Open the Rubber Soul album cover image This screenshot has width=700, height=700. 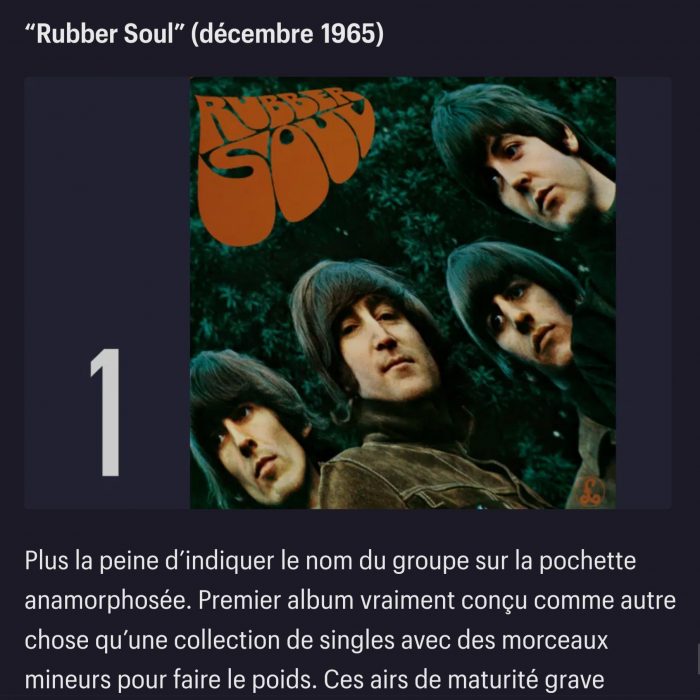point(403,293)
